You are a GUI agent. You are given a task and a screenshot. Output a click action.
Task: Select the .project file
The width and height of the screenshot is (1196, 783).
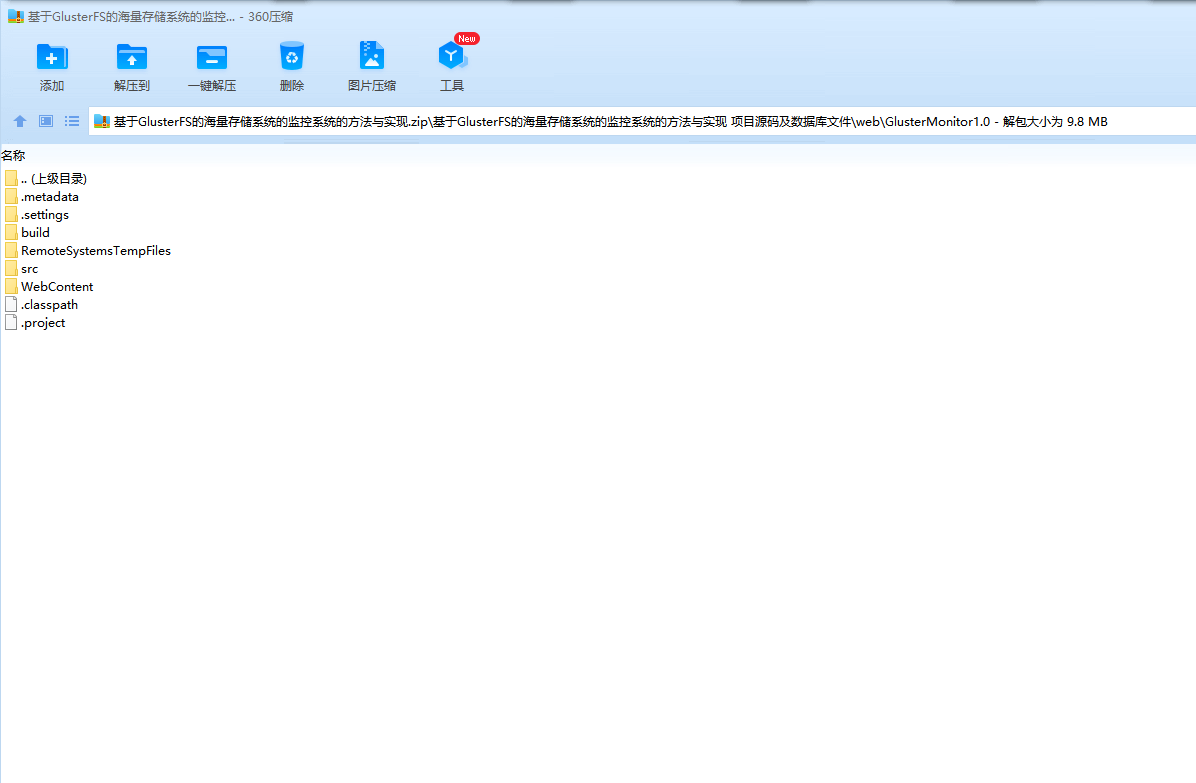35,323
